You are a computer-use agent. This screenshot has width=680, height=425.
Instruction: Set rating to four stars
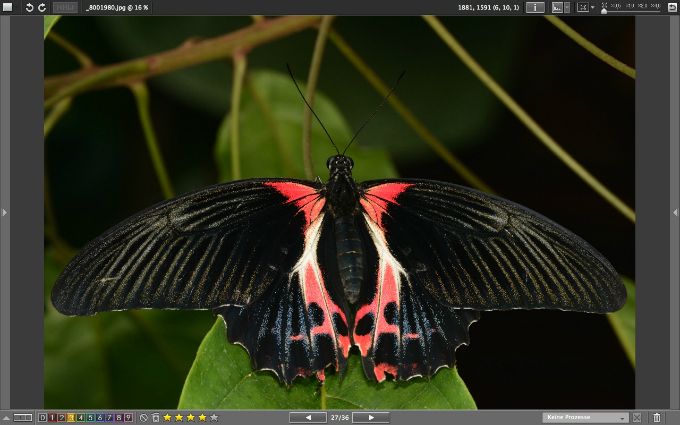203,418
